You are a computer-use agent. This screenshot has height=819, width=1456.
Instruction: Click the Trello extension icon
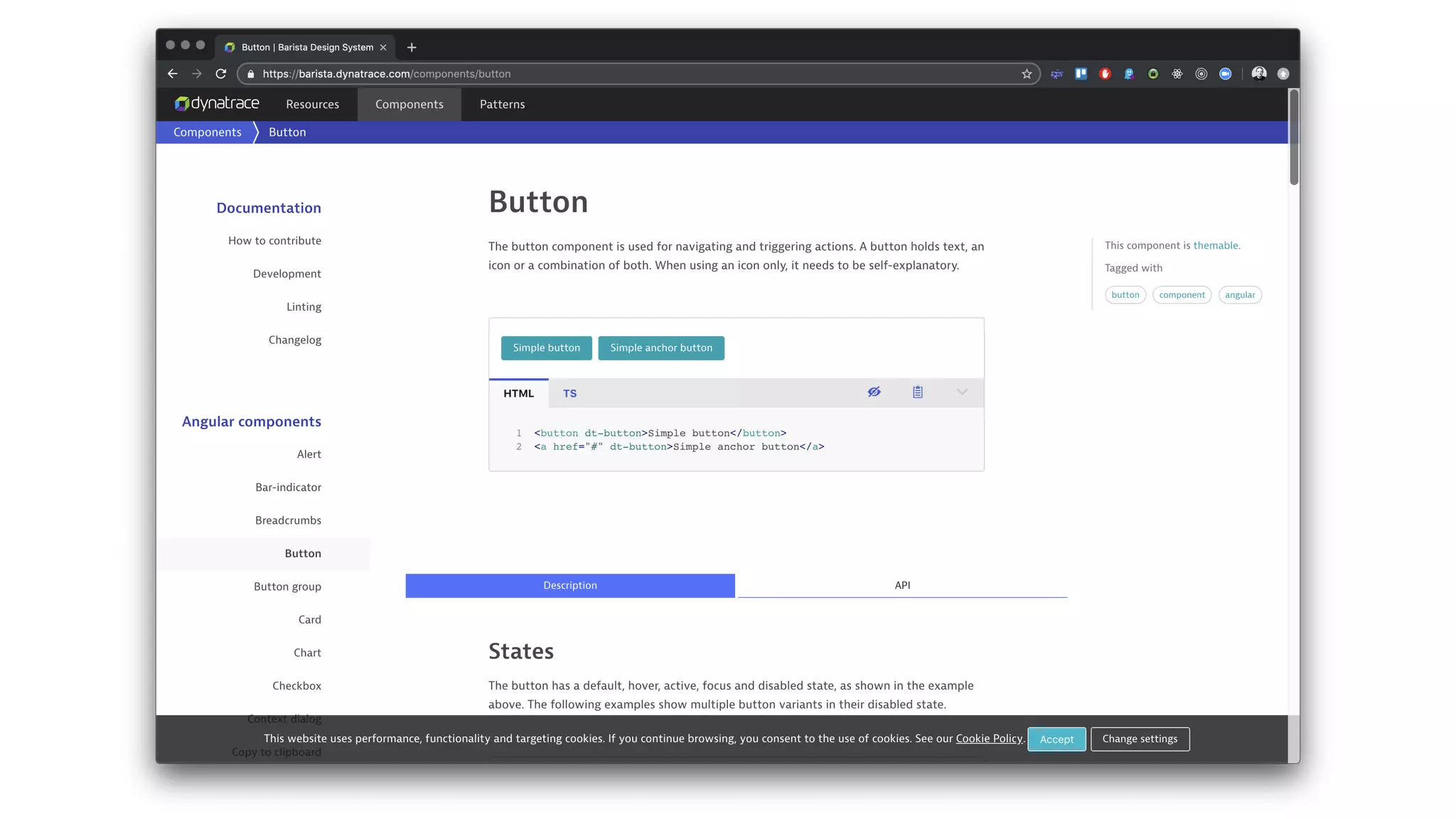pyautogui.click(x=1081, y=74)
